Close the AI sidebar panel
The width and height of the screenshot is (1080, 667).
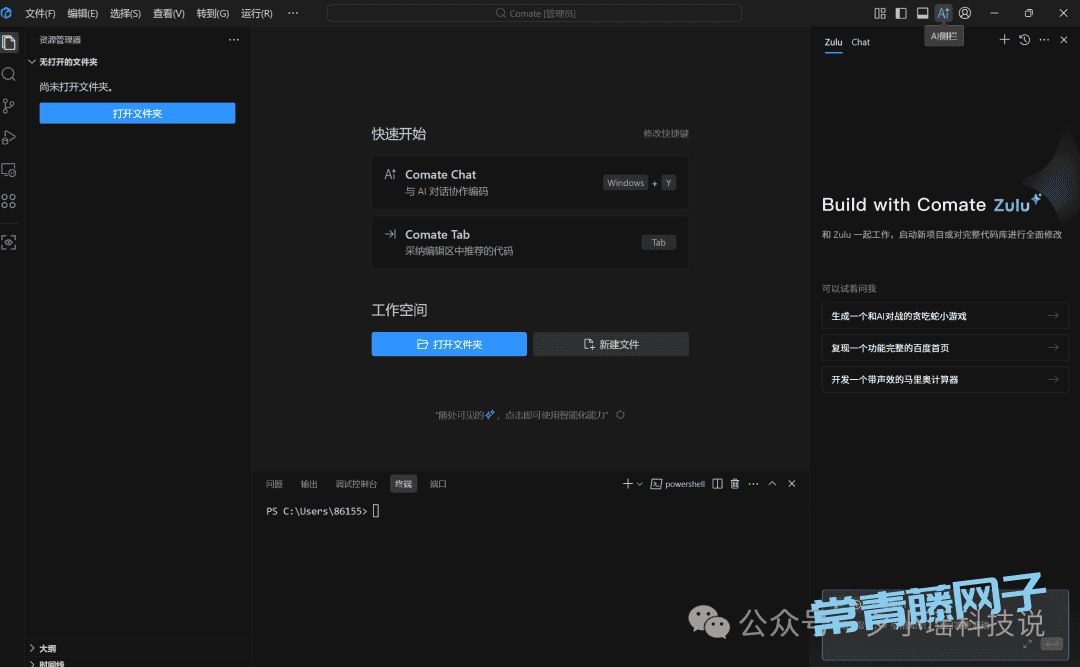[x=1064, y=40]
